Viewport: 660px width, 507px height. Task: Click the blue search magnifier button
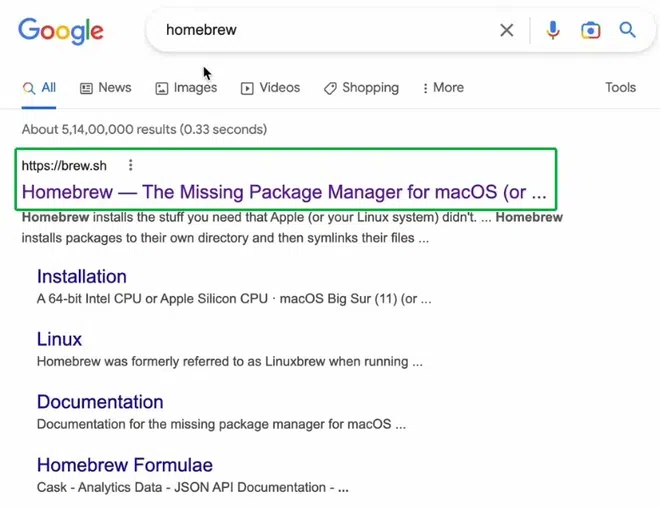(x=628, y=30)
